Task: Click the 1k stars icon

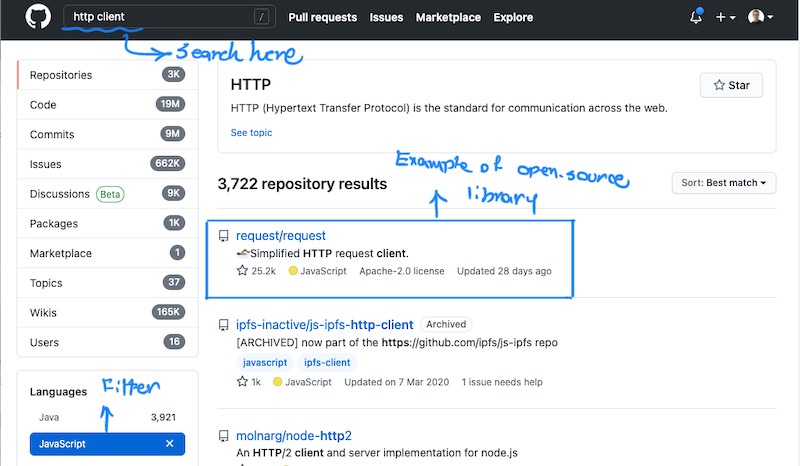Action: point(242,381)
